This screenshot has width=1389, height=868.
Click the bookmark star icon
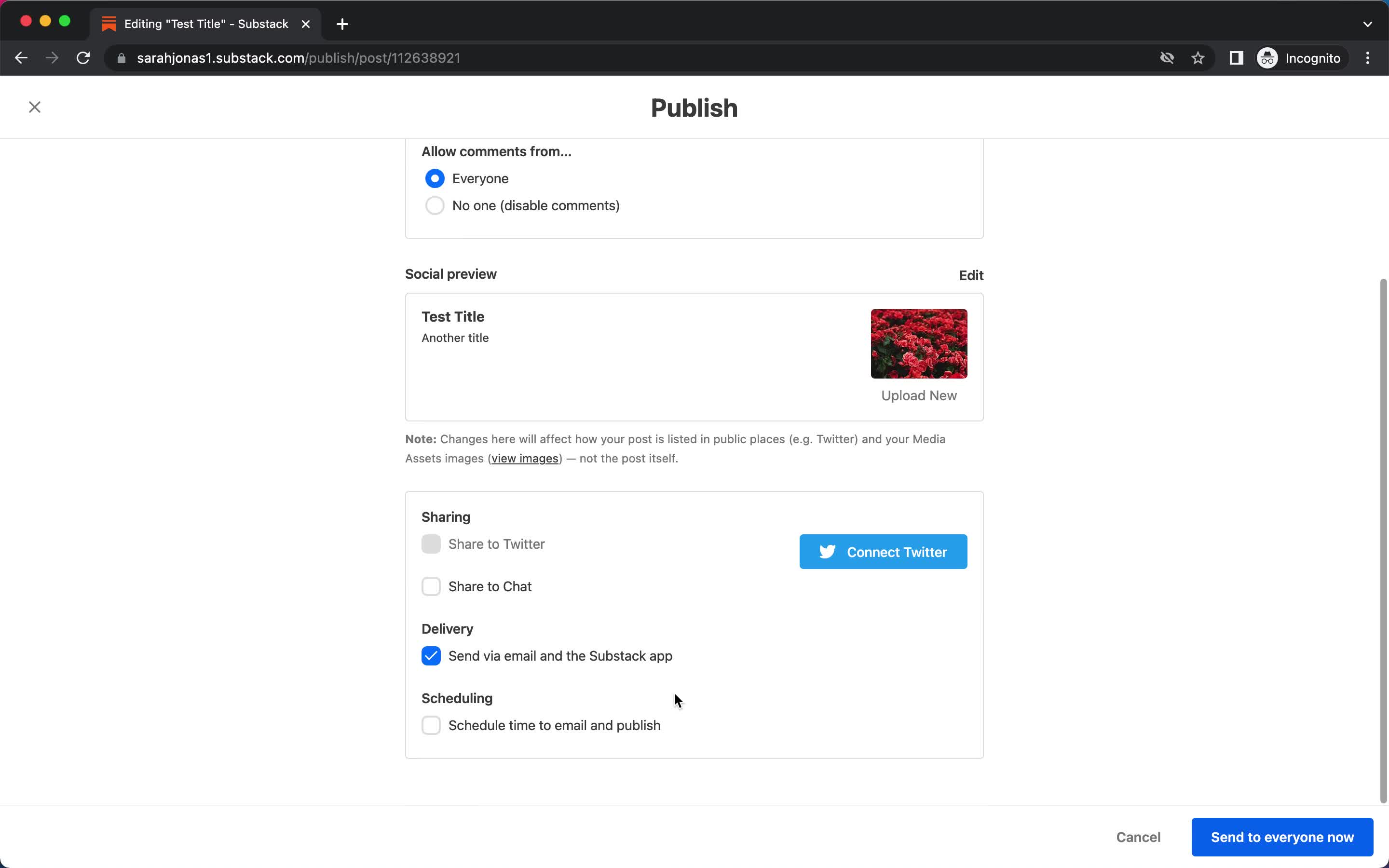tap(1198, 58)
